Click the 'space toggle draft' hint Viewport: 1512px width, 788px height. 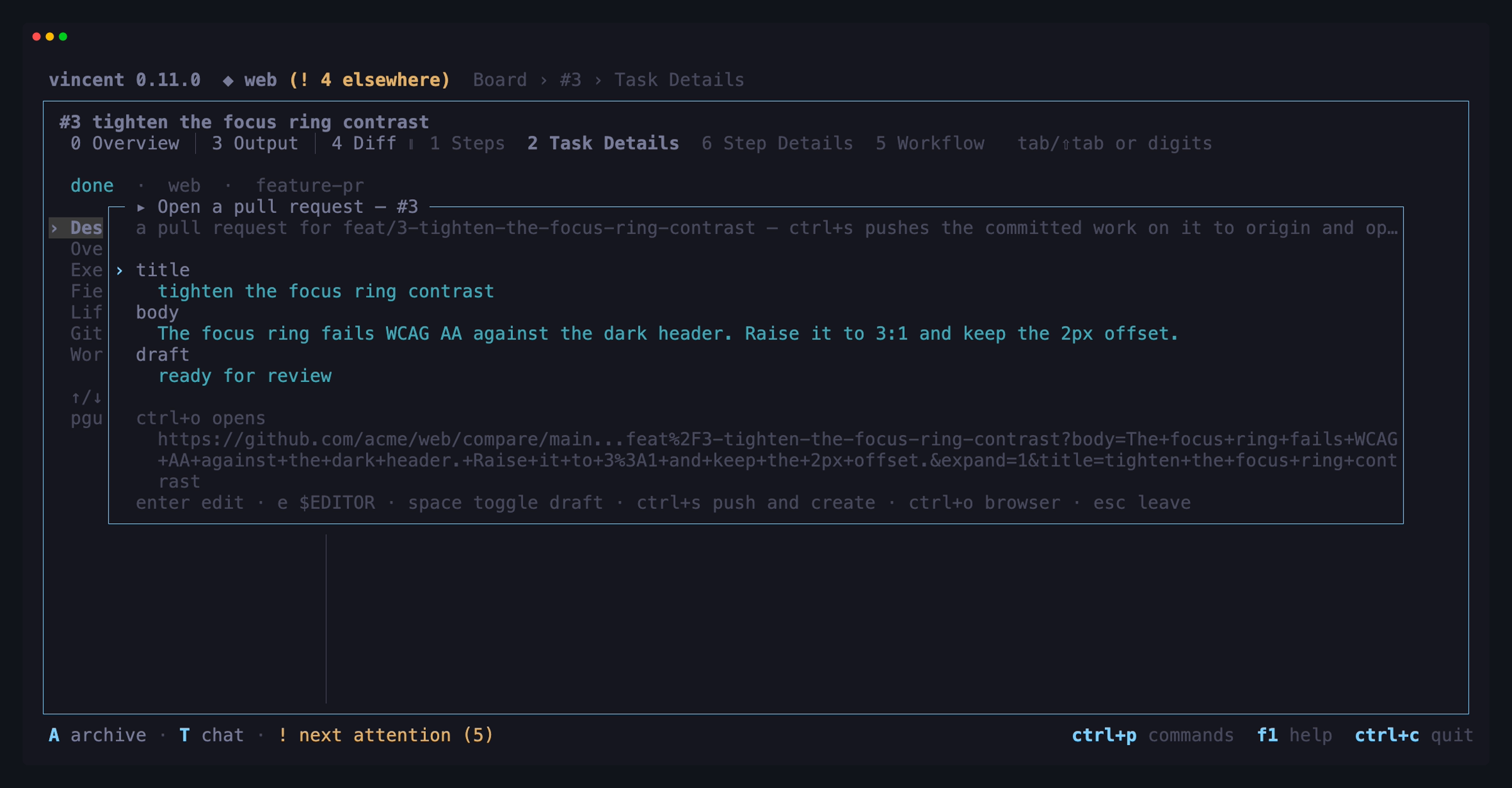(x=505, y=502)
